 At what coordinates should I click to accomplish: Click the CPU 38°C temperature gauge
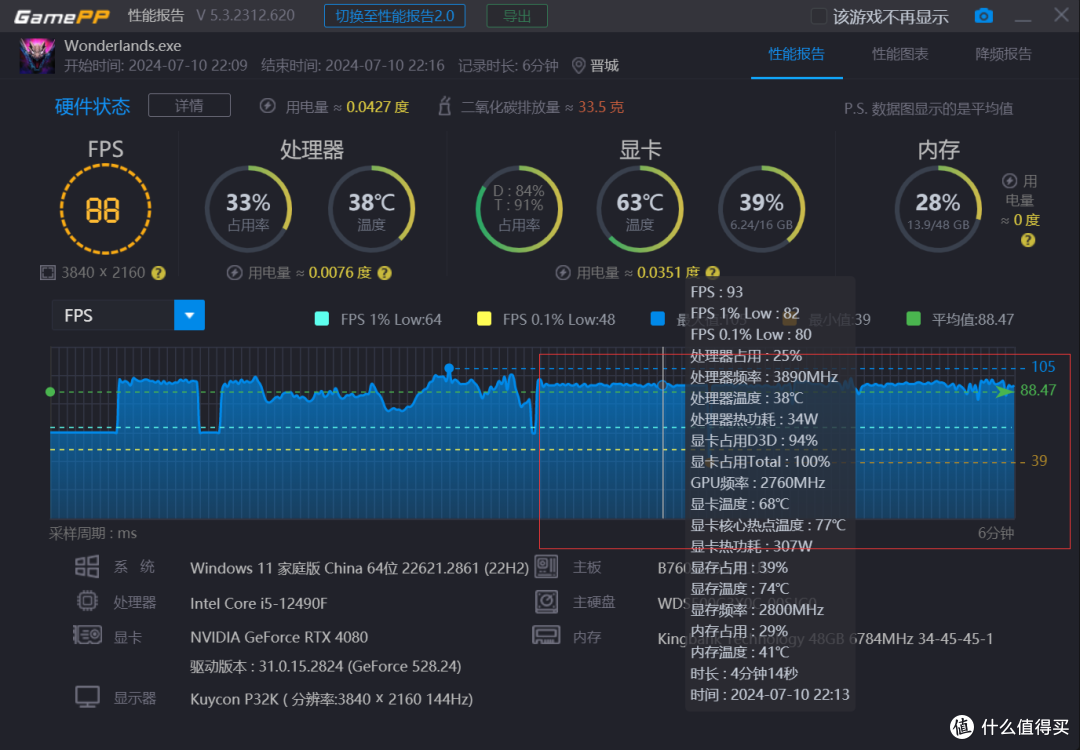point(371,209)
